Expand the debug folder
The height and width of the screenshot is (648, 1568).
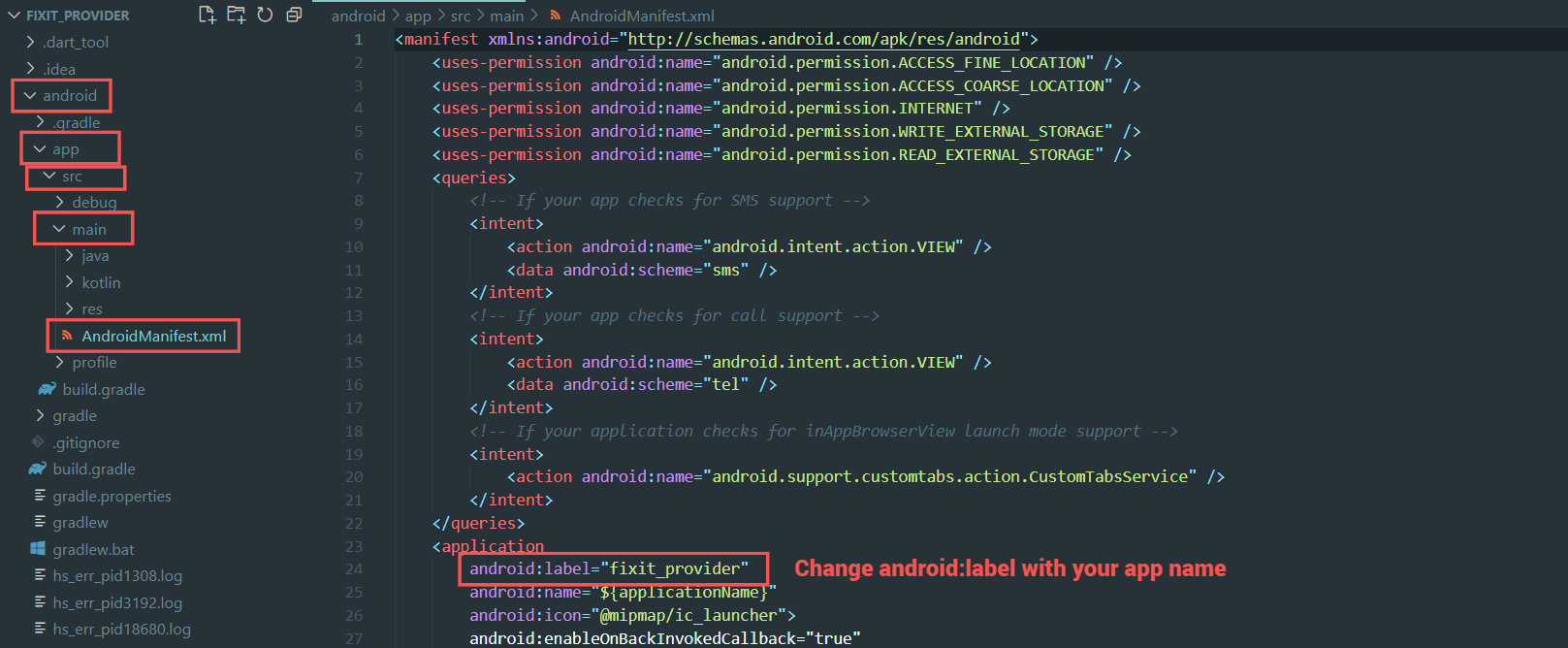pos(59,202)
